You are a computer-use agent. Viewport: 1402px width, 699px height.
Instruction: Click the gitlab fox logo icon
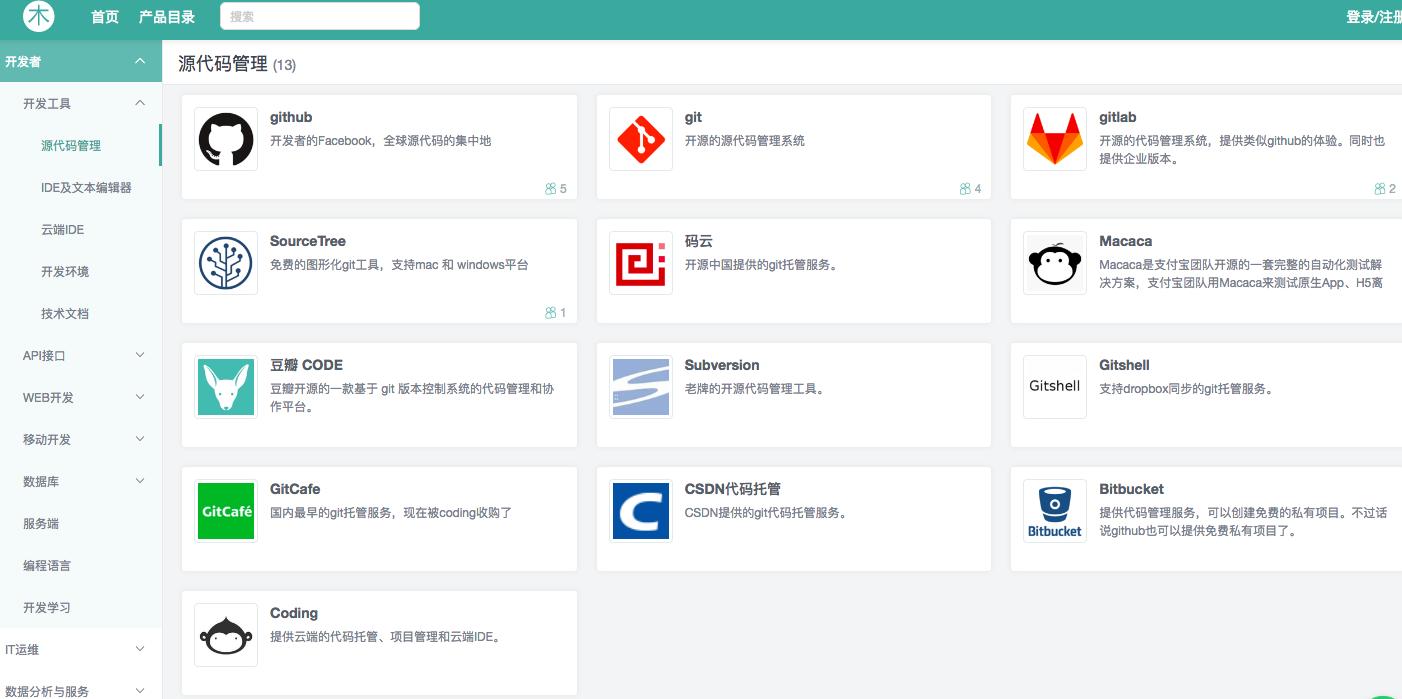click(x=1054, y=139)
